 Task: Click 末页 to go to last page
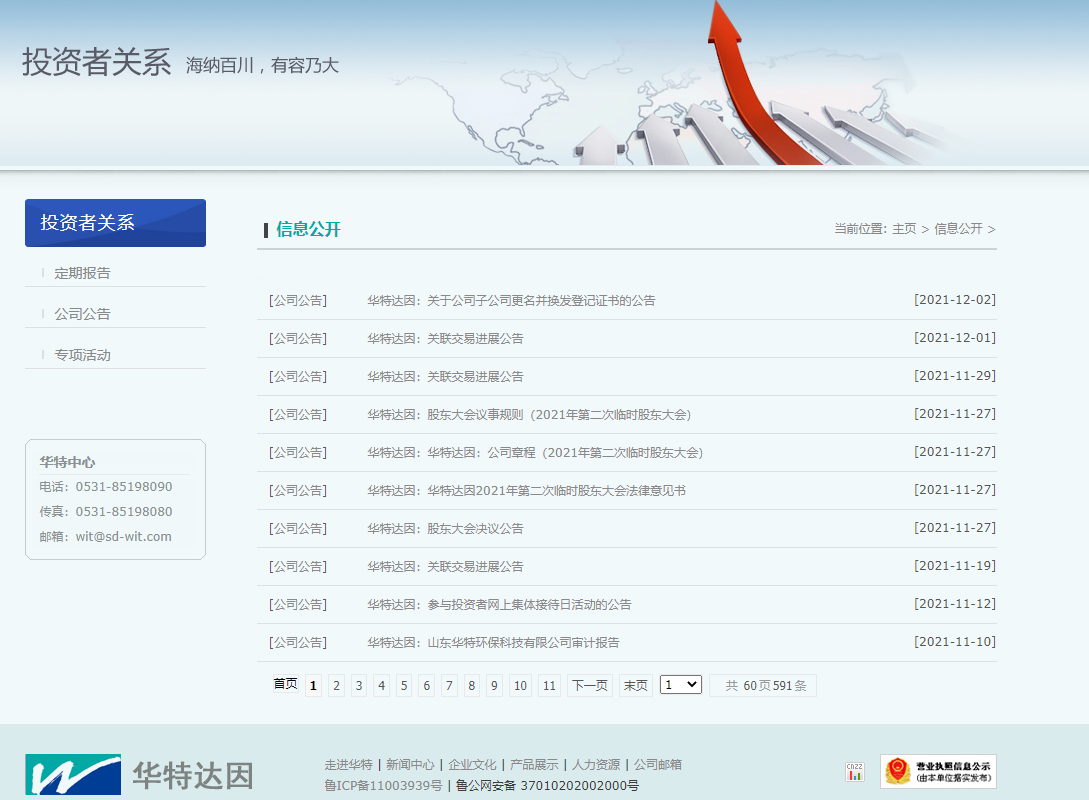[x=635, y=685]
